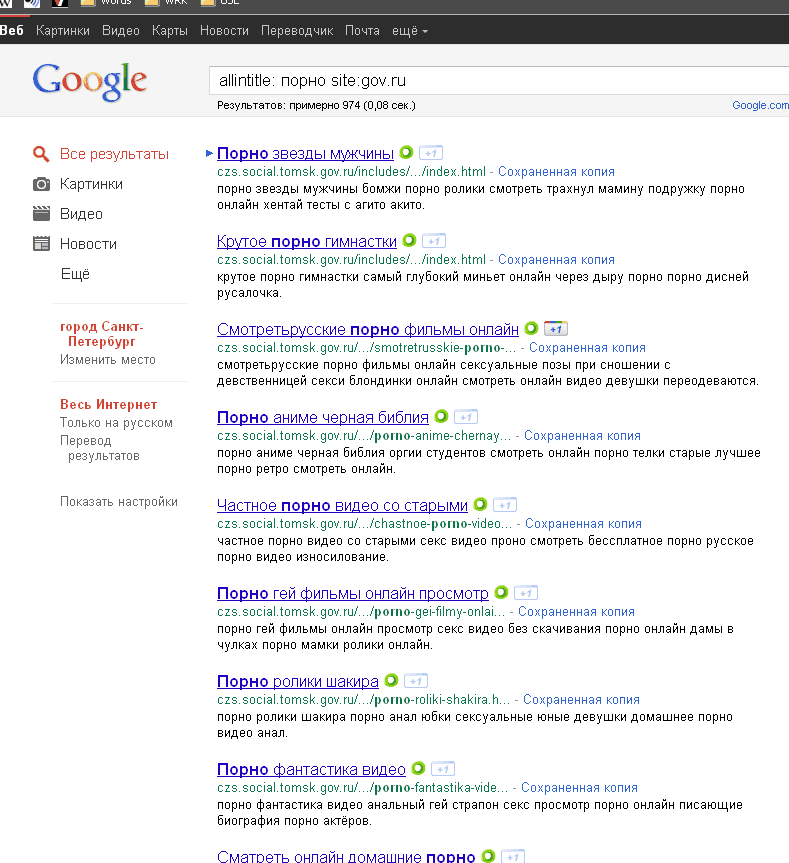789x863 pixels.
Task: Open 'Сохраненная копия' for smotretrusskie URL result
Action: pos(587,348)
